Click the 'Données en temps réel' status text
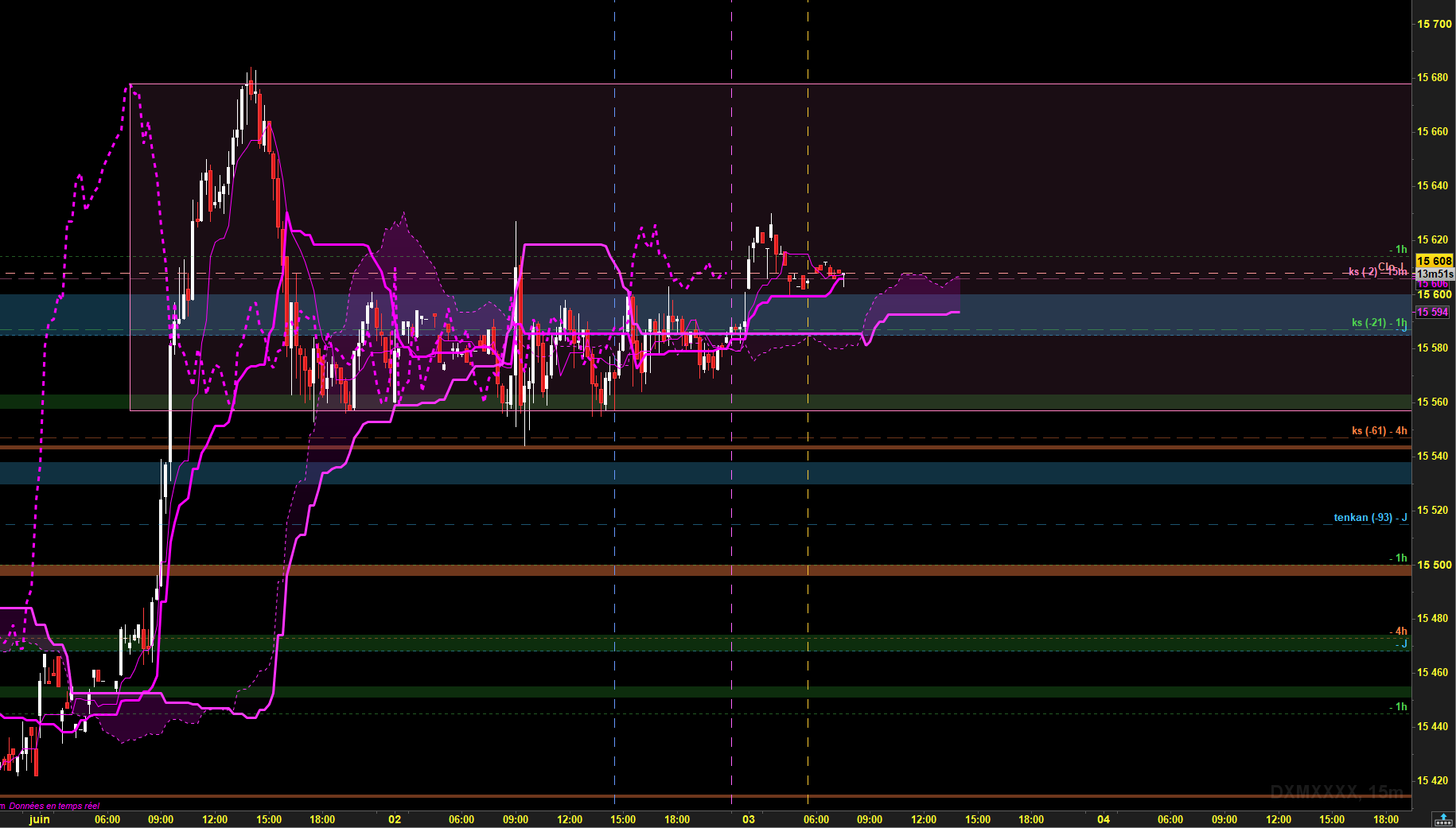This screenshot has height=828, width=1456. click(x=55, y=806)
